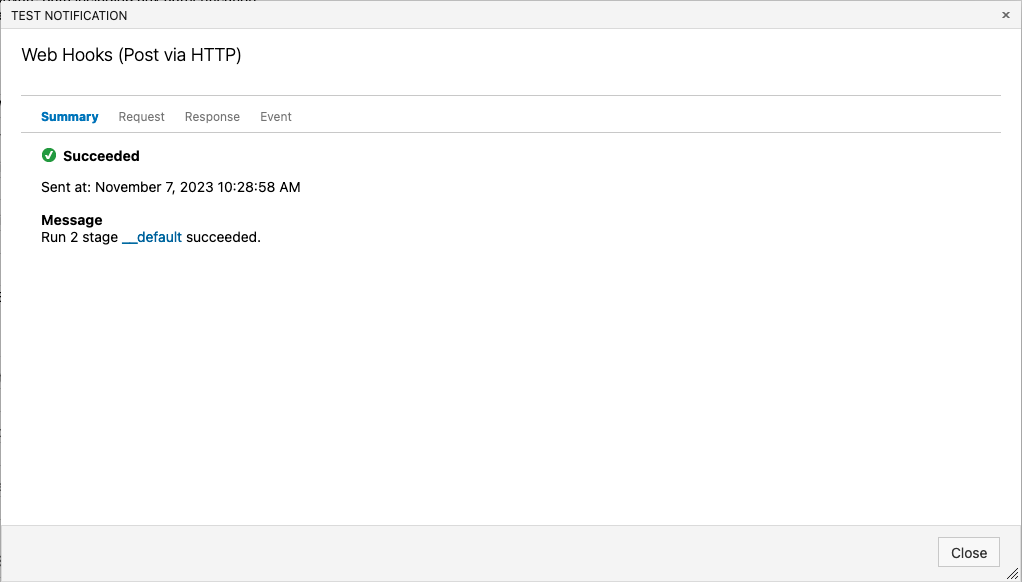This screenshot has width=1022, height=582.
Task: Click the Web Hooks (Post via HTTP) heading
Action: point(131,55)
